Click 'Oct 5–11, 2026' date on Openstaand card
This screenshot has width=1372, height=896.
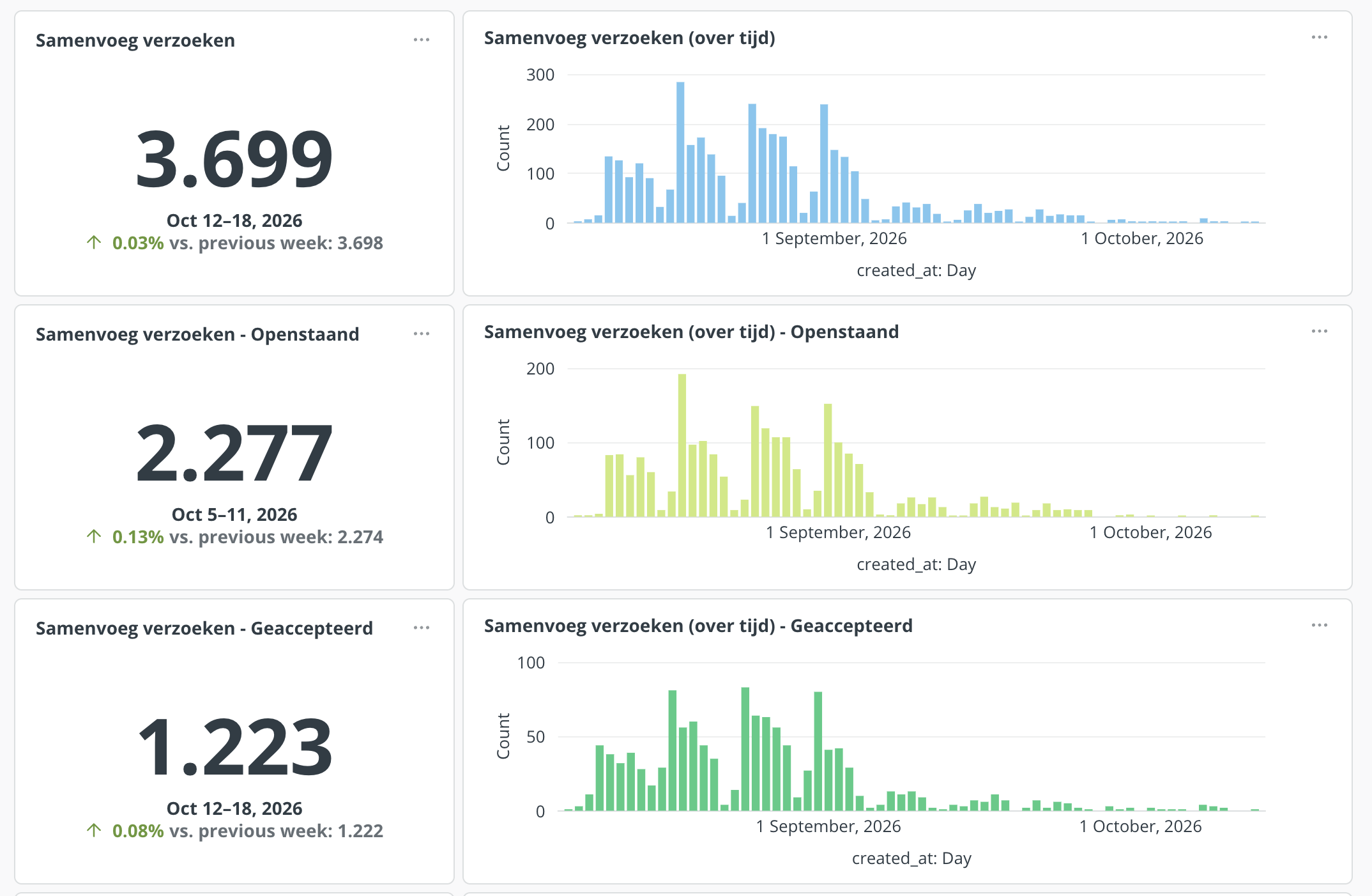tap(234, 514)
